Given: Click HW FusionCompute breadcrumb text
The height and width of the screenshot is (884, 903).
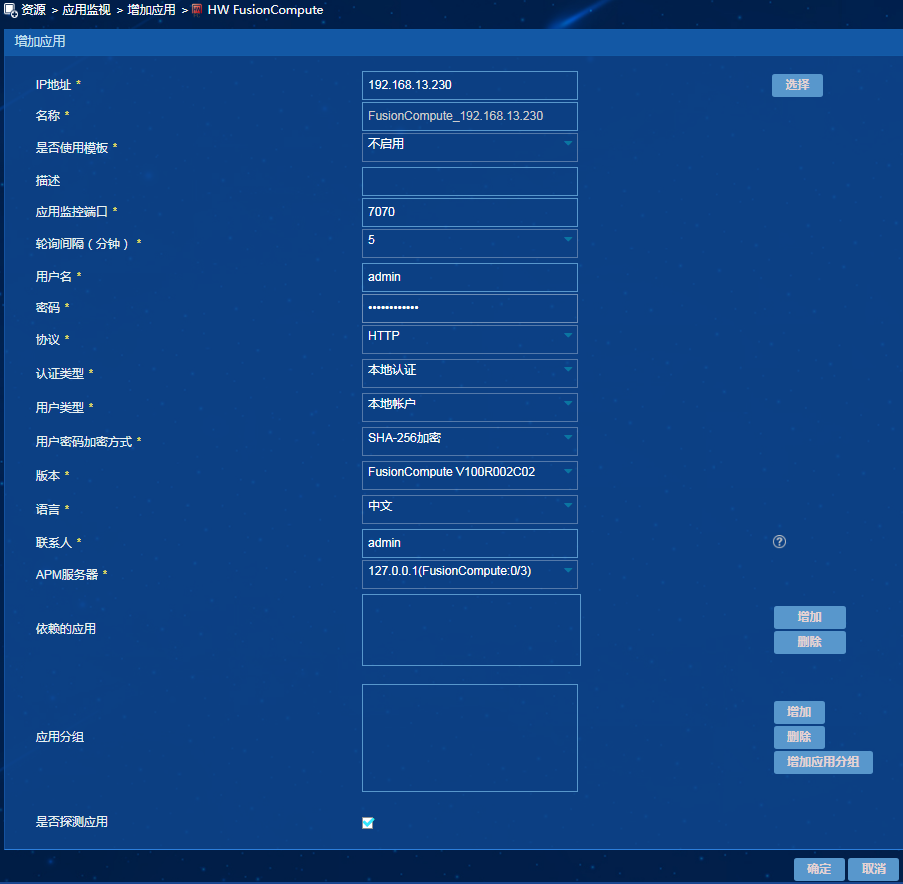Looking at the screenshot, I should 265,10.
